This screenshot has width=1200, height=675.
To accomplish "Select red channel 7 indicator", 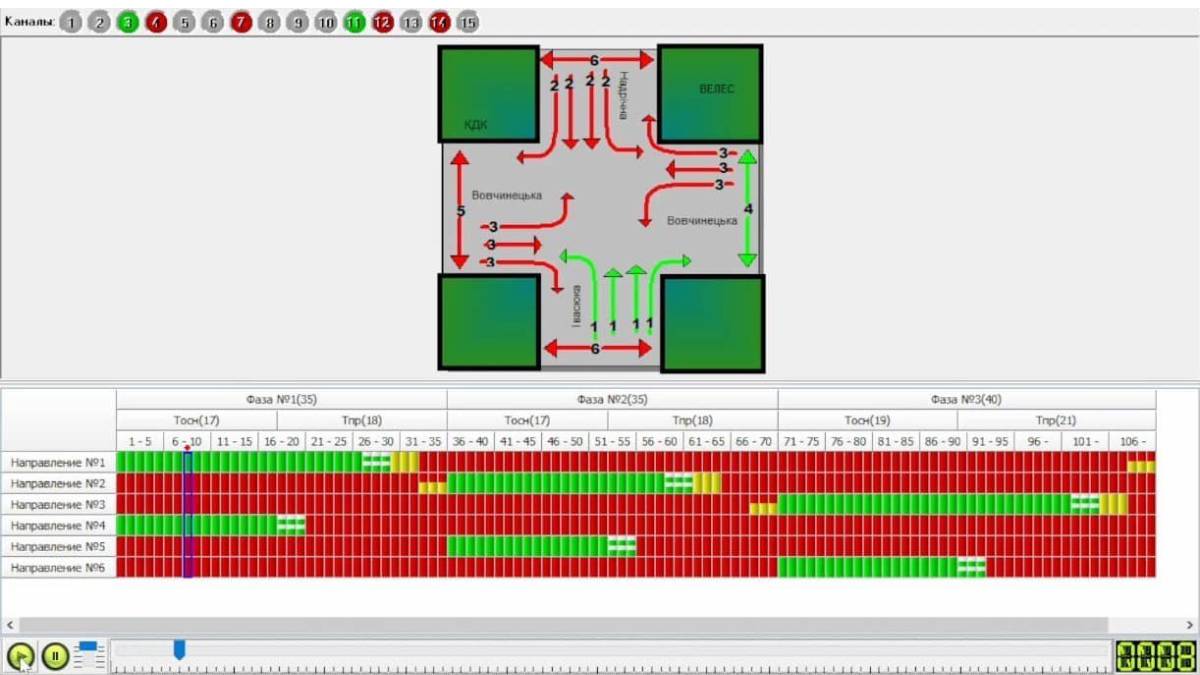I will coord(241,22).
